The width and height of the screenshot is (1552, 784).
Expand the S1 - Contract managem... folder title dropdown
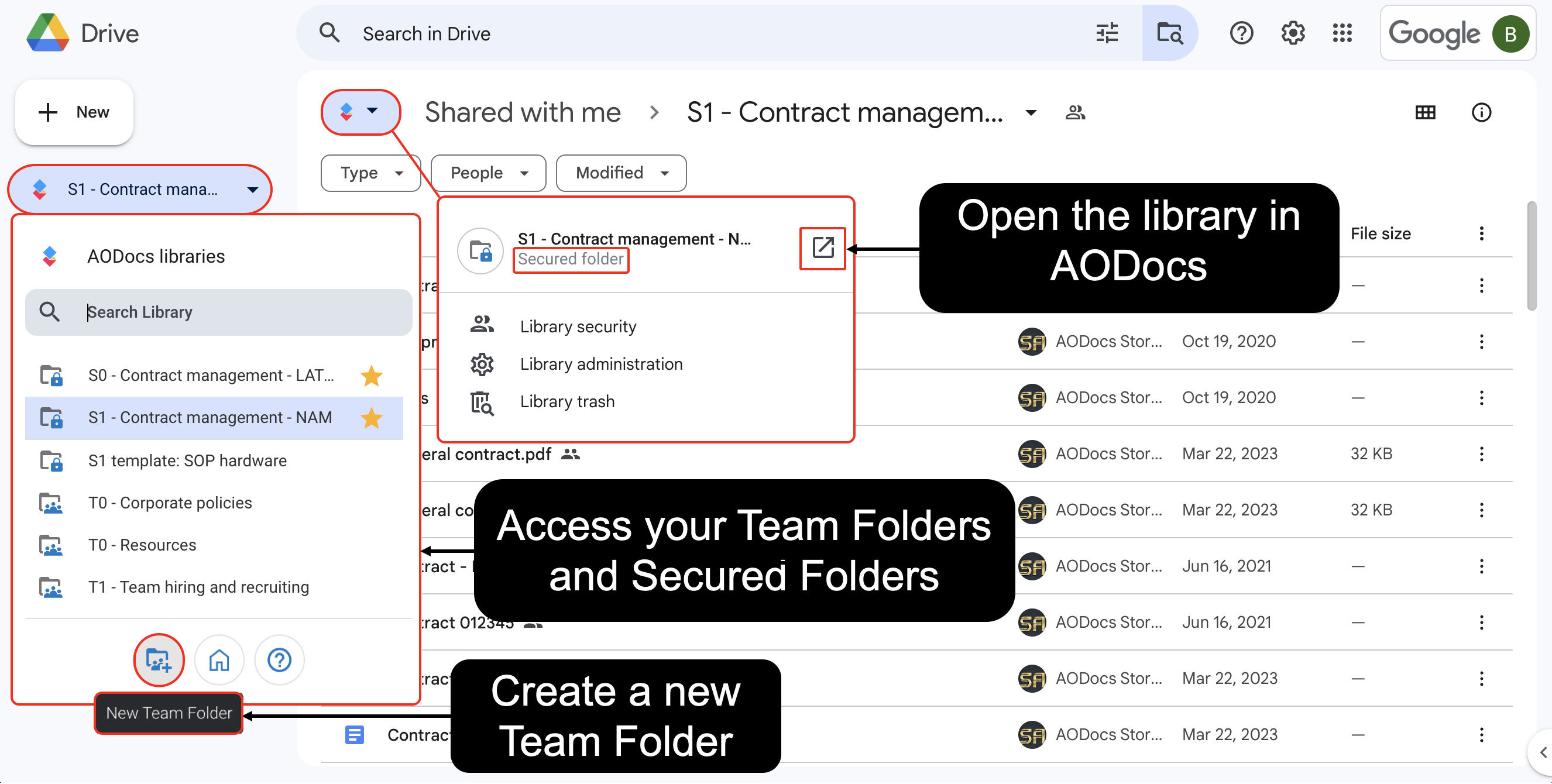(x=1031, y=112)
